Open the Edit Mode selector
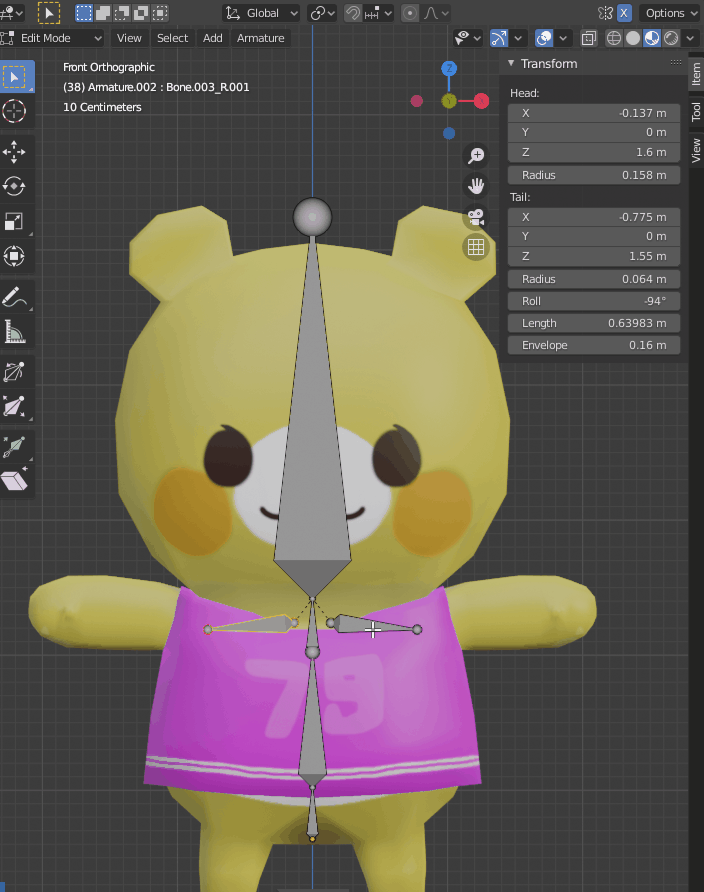 point(52,38)
